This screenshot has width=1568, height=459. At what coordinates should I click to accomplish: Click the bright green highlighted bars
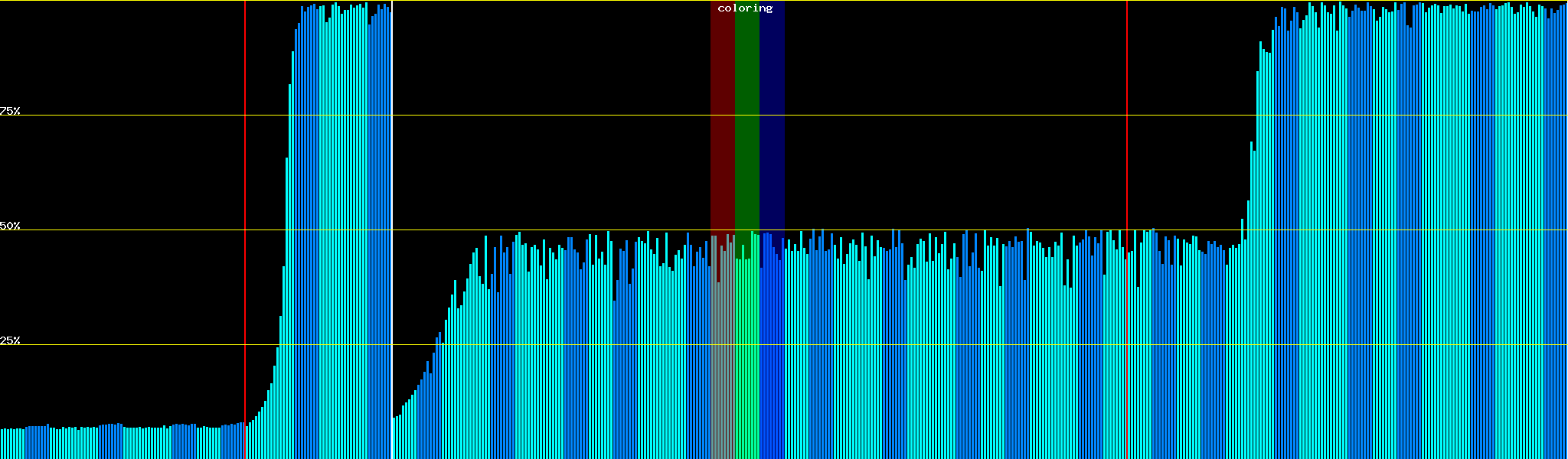746,360
